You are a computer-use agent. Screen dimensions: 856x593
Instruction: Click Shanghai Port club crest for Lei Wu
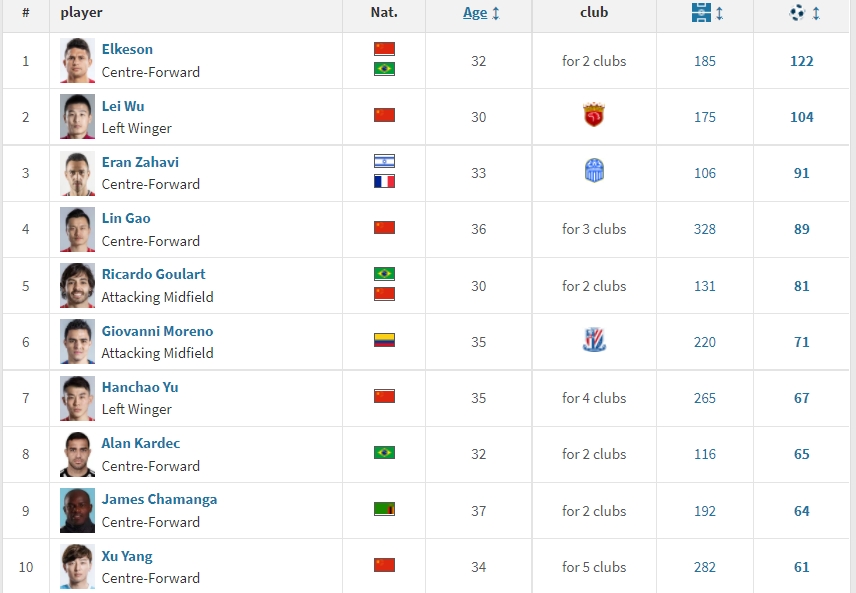coord(593,115)
